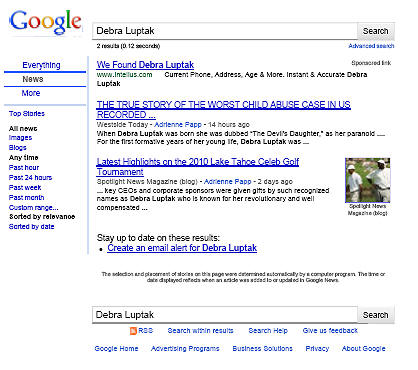Viewport: 418px width, 370px height.
Task: Filter results to Past week
Action: point(25,187)
